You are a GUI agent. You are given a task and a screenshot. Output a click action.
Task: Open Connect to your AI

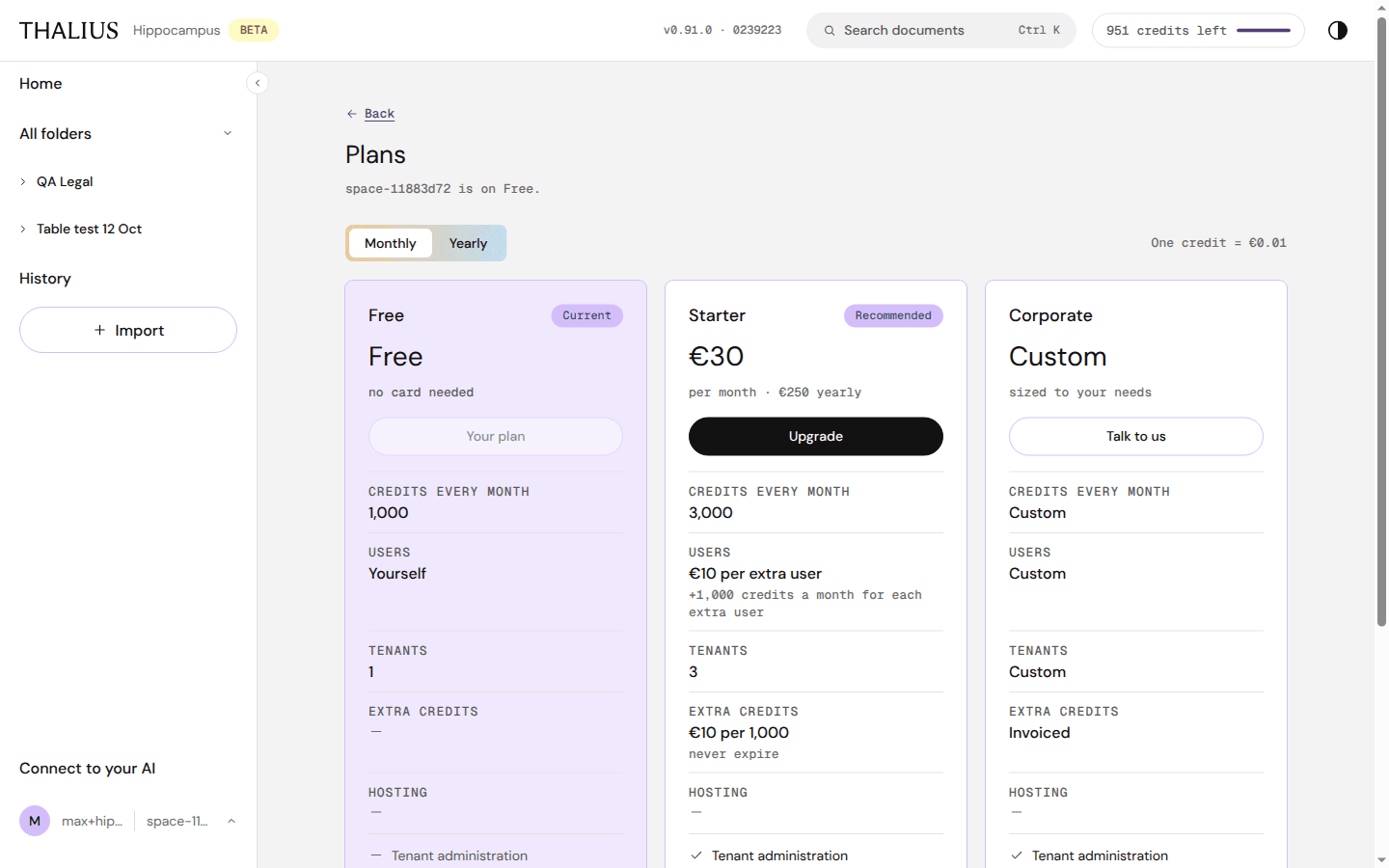pyautogui.click(x=88, y=769)
